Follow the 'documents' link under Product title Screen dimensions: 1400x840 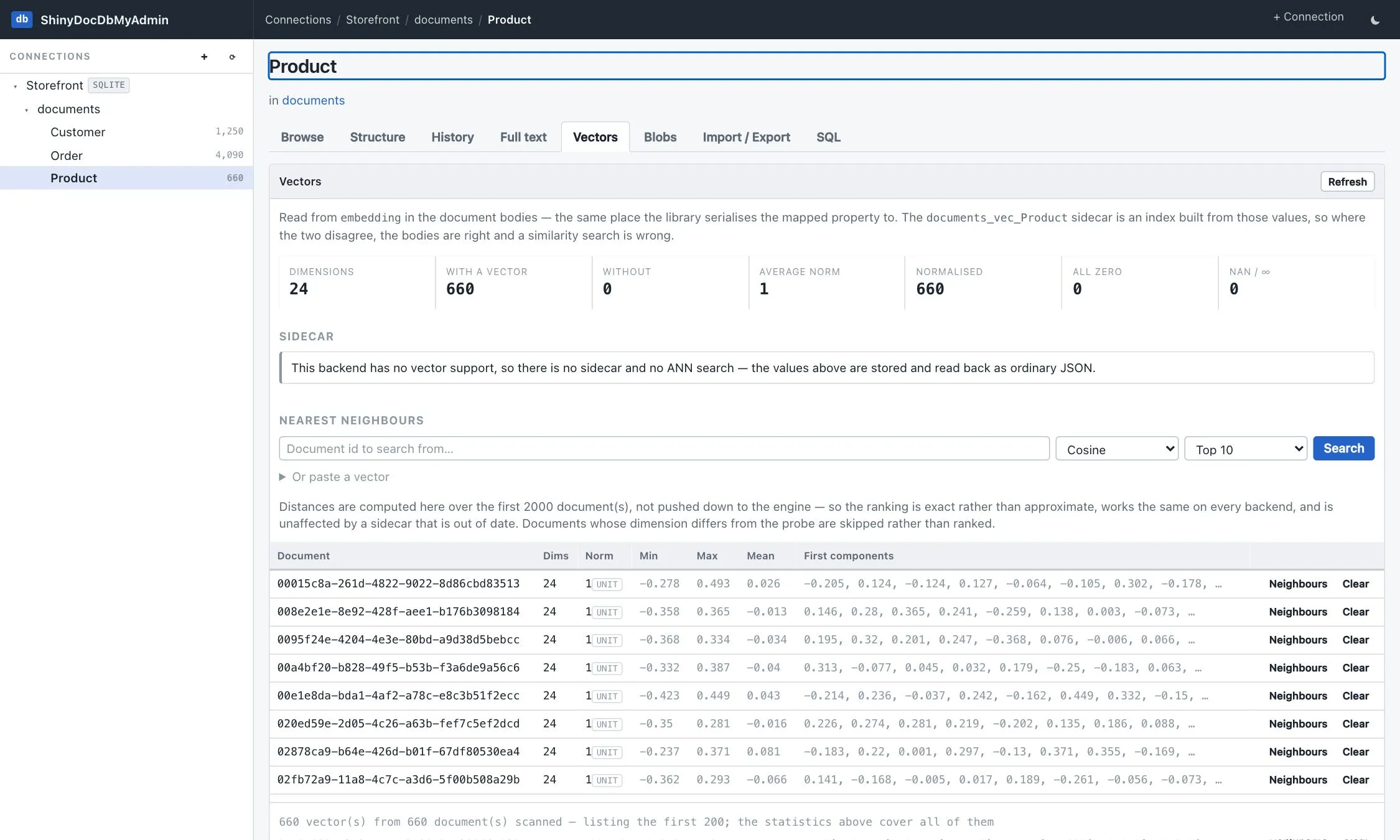pos(313,100)
